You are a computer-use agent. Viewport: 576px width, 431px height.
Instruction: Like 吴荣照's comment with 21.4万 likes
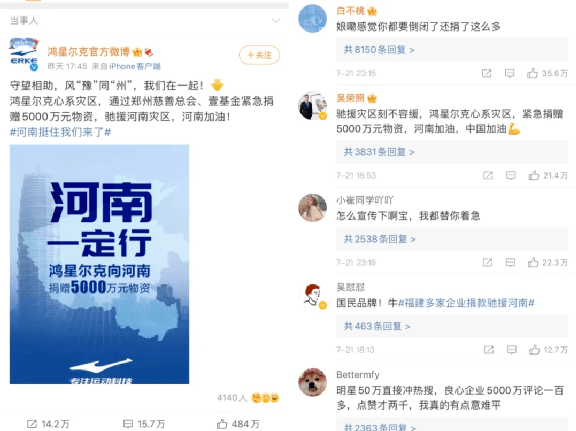pos(533,175)
